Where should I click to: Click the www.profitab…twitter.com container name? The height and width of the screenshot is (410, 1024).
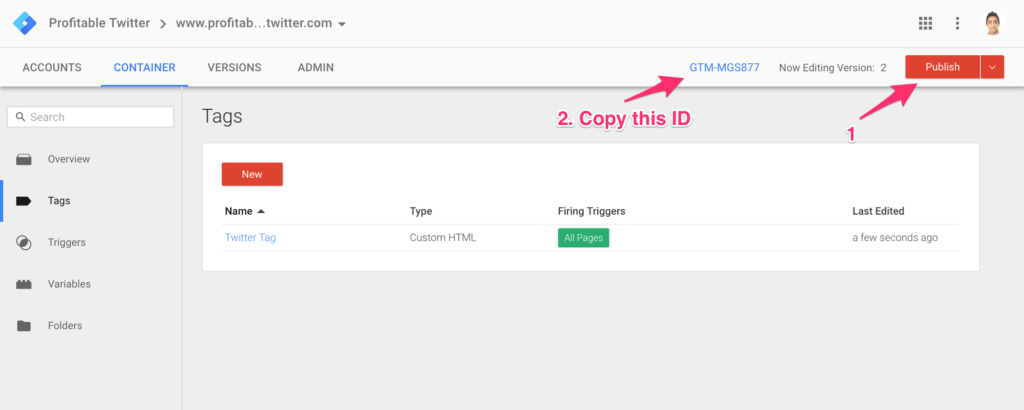(253, 24)
